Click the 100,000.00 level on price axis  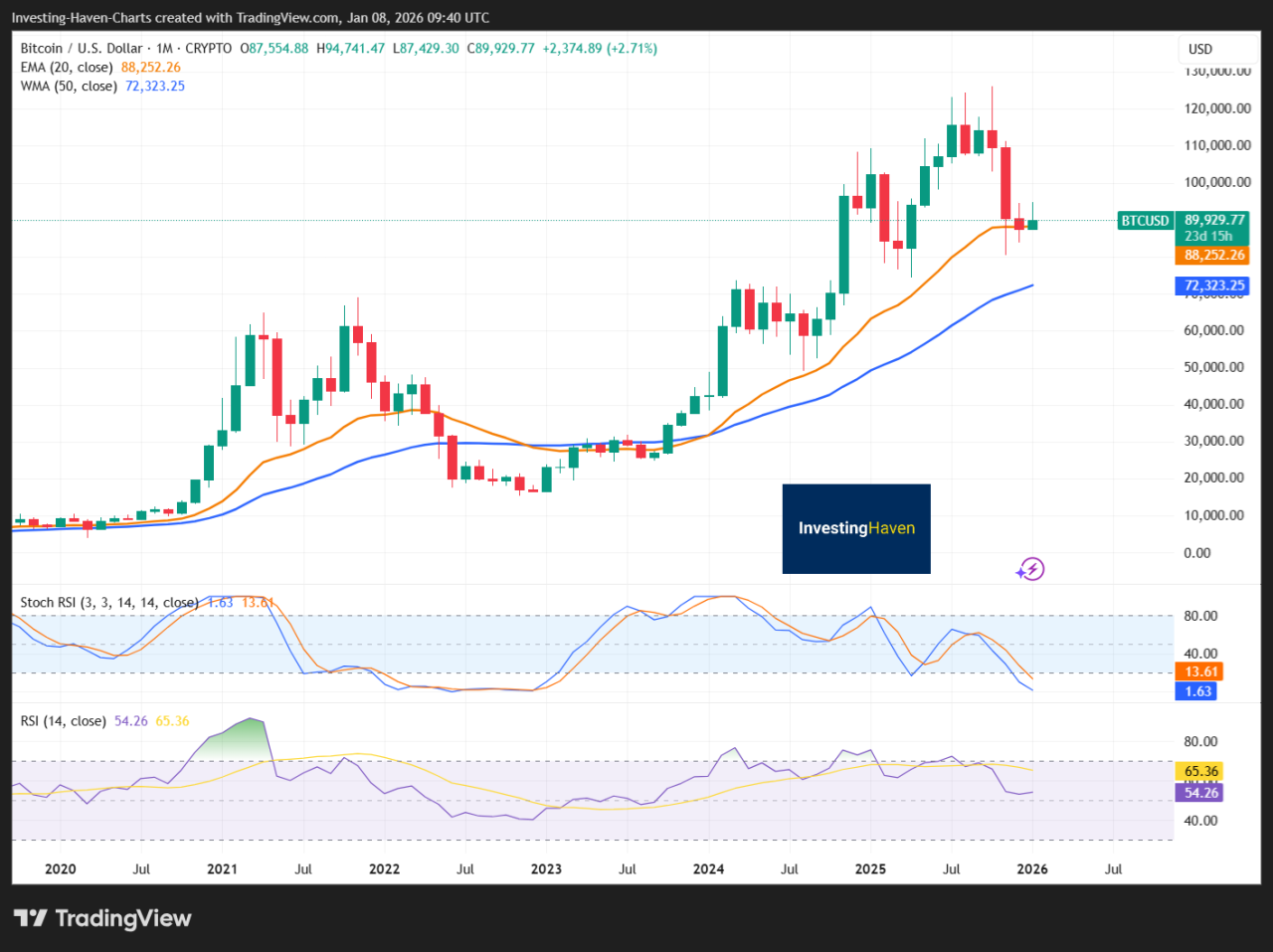point(1217,182)
